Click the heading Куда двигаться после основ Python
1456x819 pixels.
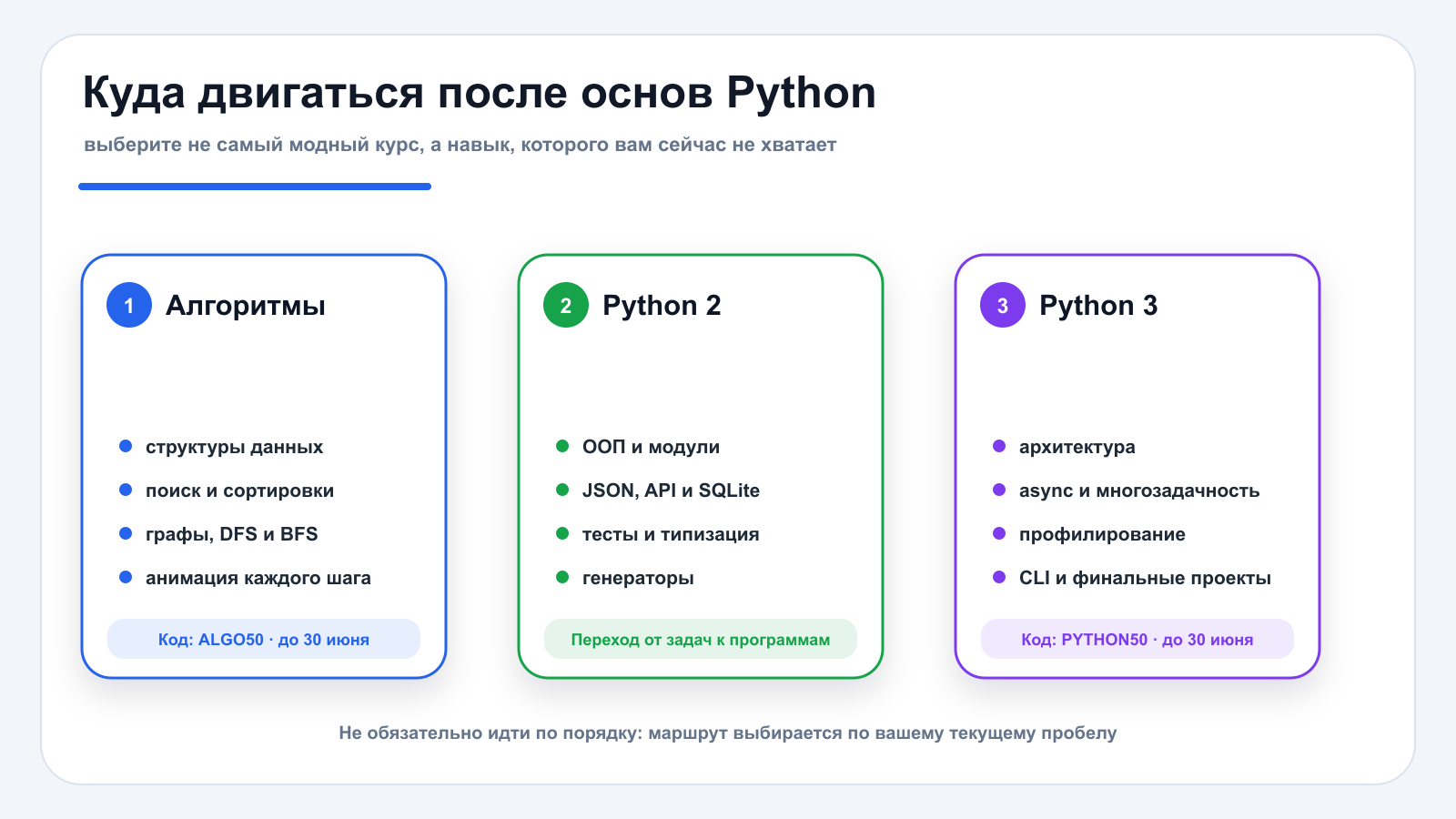pos(480,93)
